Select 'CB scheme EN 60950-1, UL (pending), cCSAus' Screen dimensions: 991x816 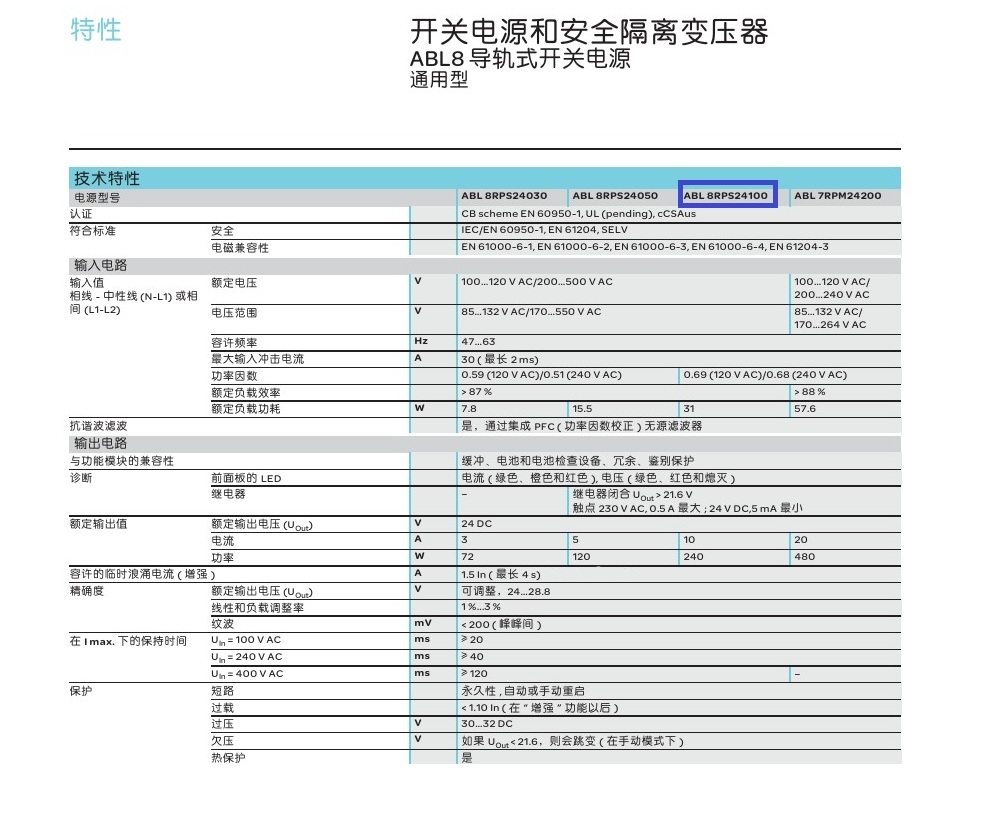click(x=578, y=214)
